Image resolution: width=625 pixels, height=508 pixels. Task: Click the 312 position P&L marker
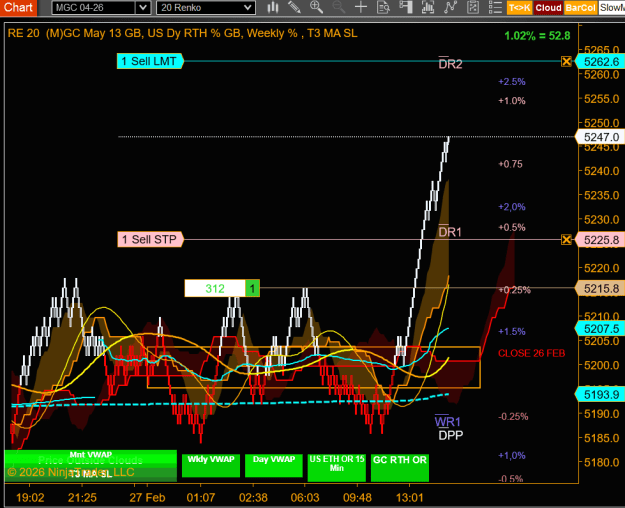coord(215,288)
